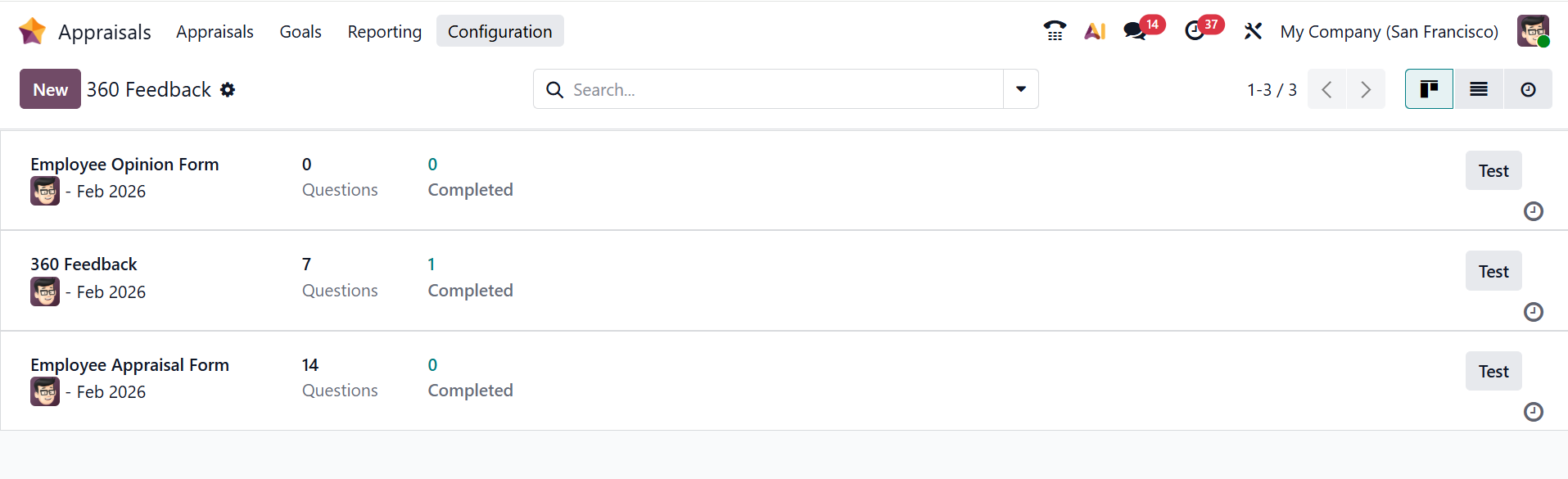1568x479 pixels.
Task: Expand the search options dropdown arrow
Action: [x=1021, y=89]
